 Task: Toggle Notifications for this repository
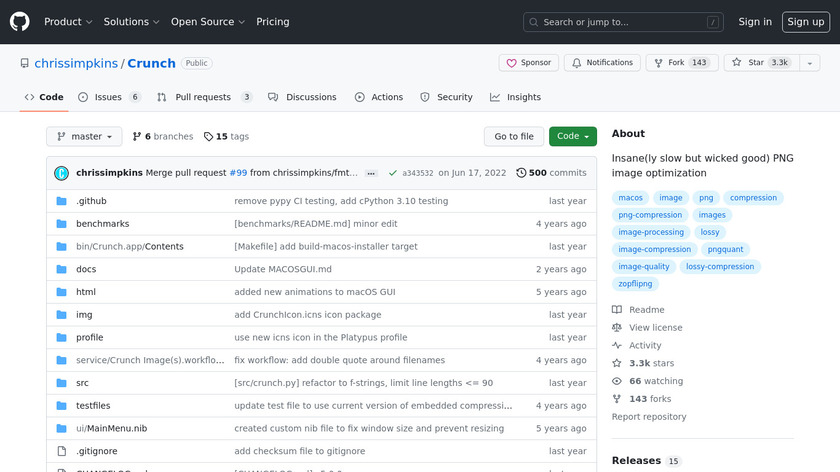[x=602, y=63]
